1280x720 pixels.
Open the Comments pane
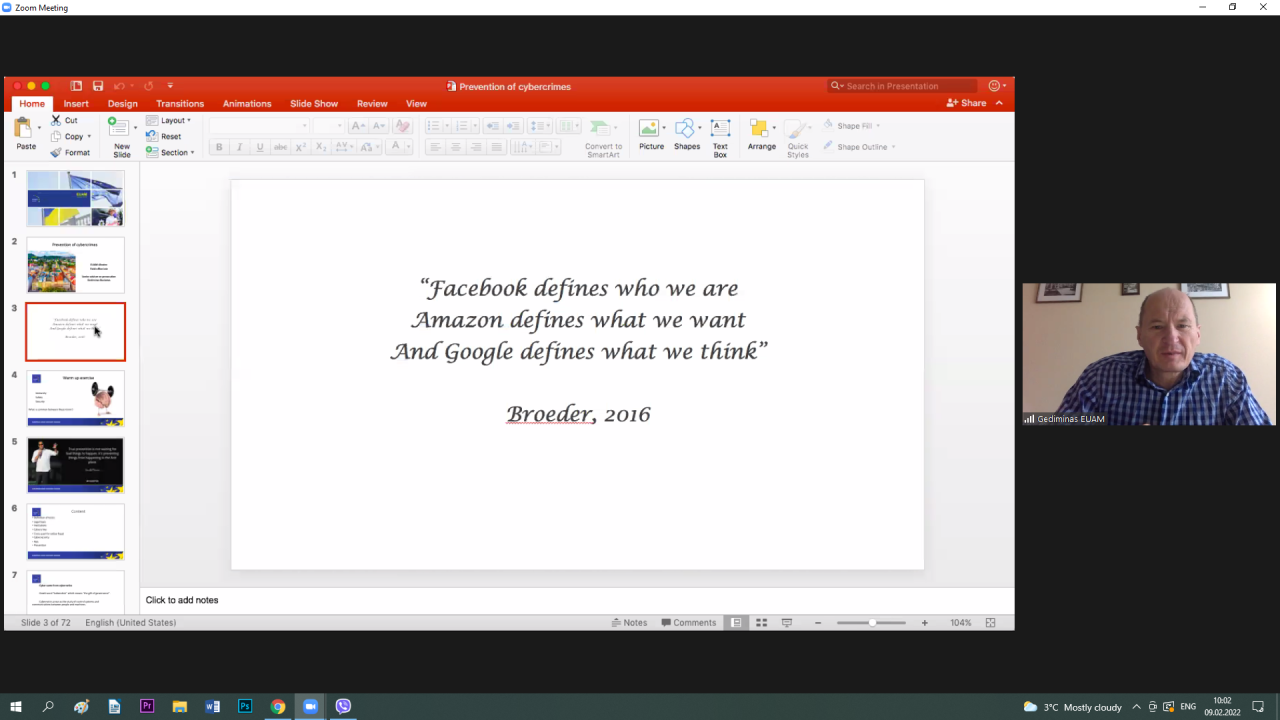pyautogui.click(x=688, y=622)
